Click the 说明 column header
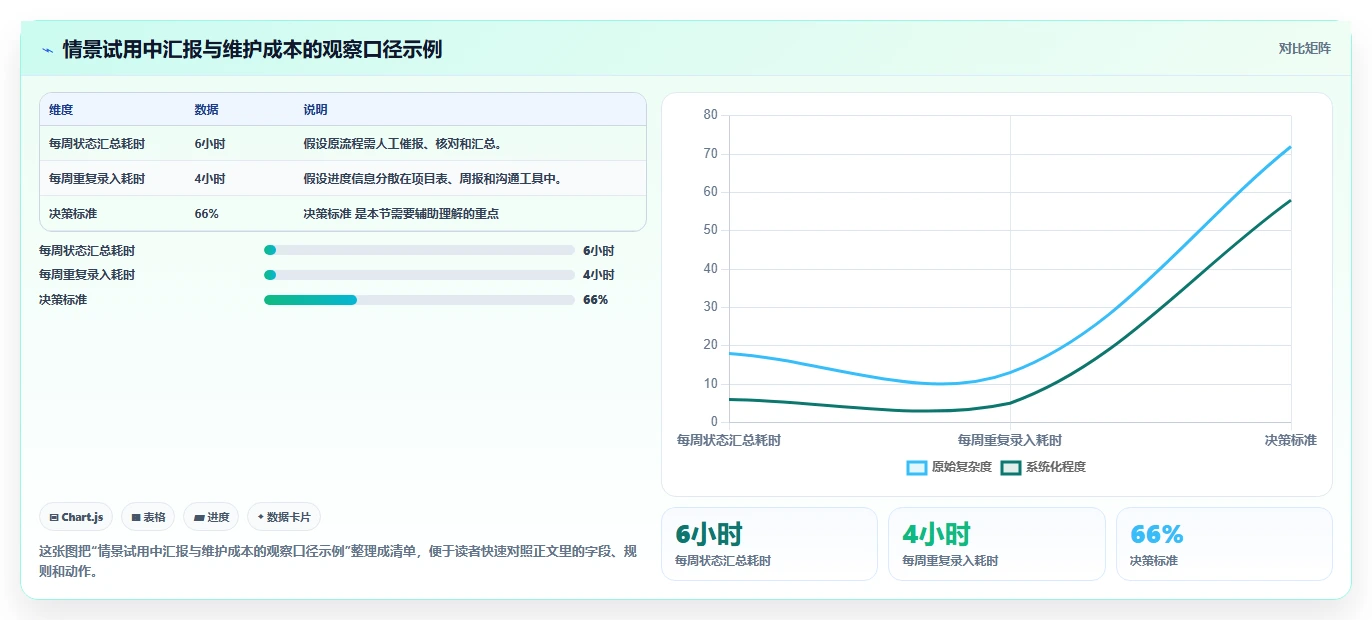Viewport: 1372px width, 620px height. 316,110
